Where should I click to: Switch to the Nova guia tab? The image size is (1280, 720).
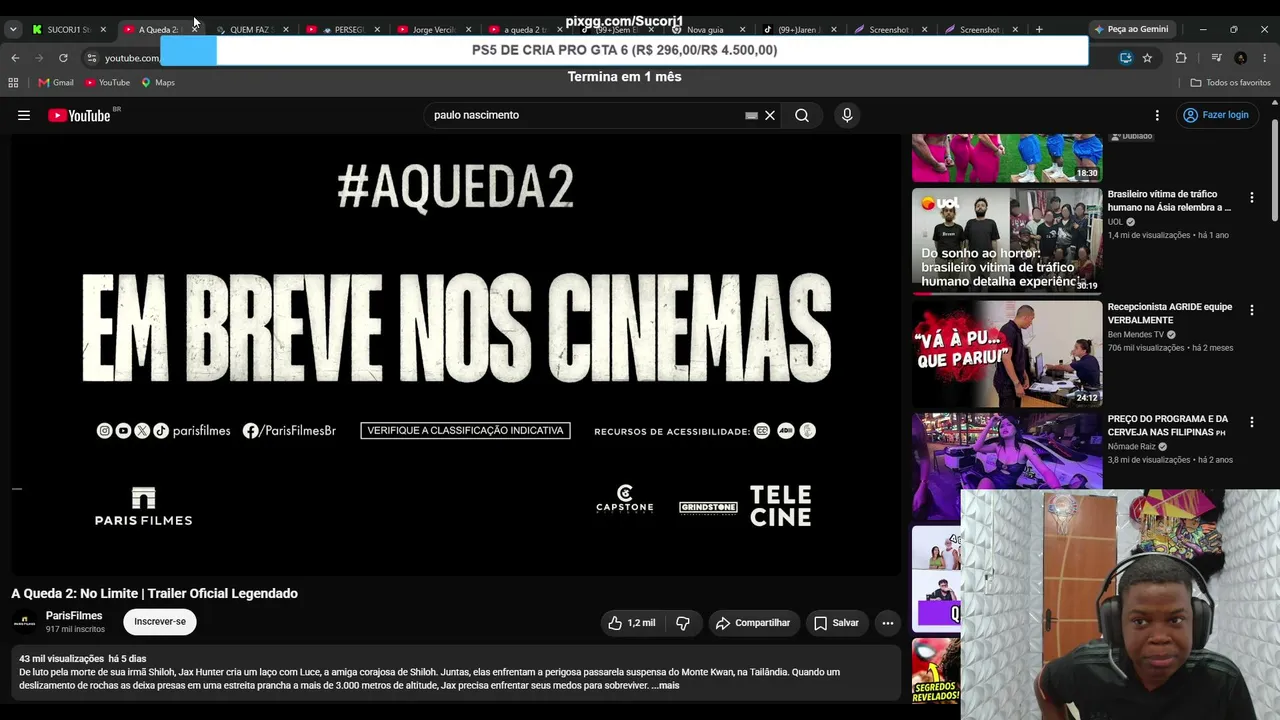coord(708,30)
